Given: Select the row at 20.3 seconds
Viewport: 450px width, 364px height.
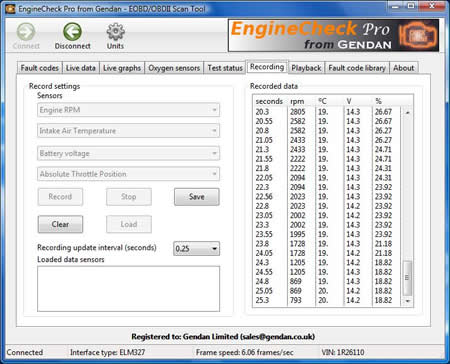Looking at the screenshot, I should (x=327, y=112).
